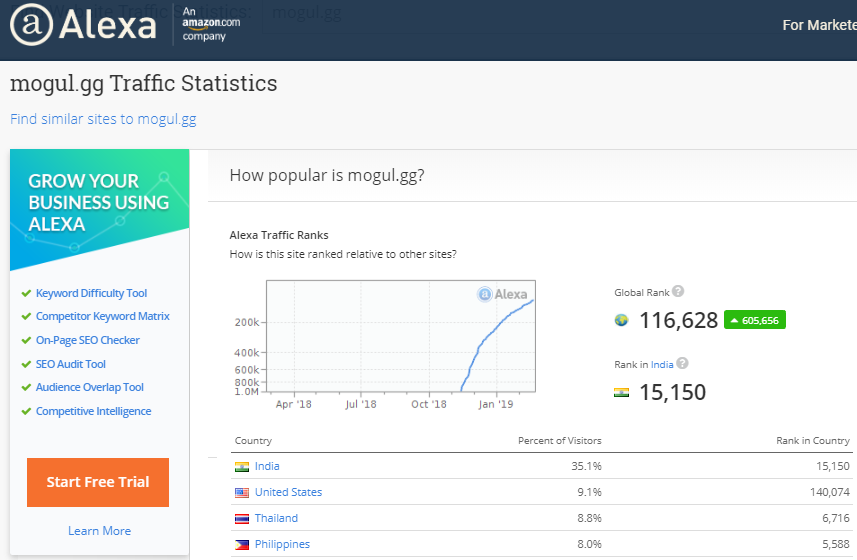Click checkmark beside Keyword Difficulty Tool
This screenshot has width=857, height=560.
26,293
